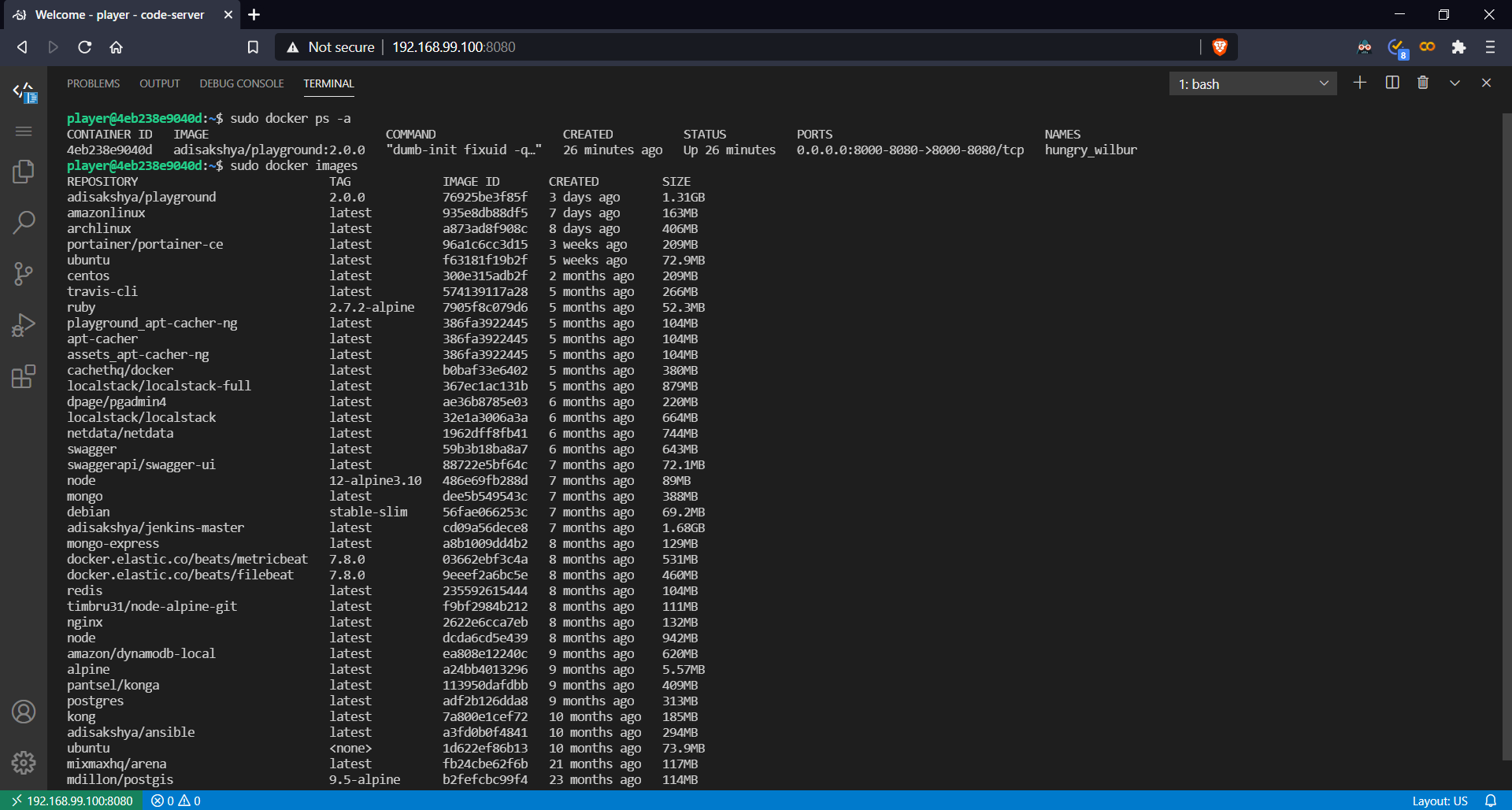Open notifications bell in status bar
The width and height of the screenshot is (1512, 810).
1491,801
